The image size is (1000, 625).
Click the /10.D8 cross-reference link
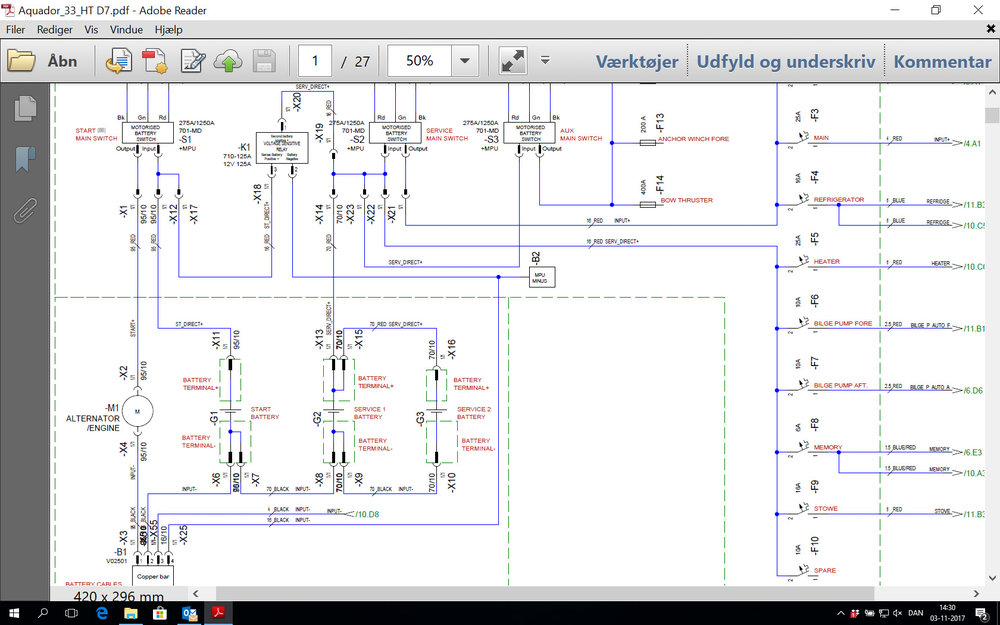click(x=367, y=514)
